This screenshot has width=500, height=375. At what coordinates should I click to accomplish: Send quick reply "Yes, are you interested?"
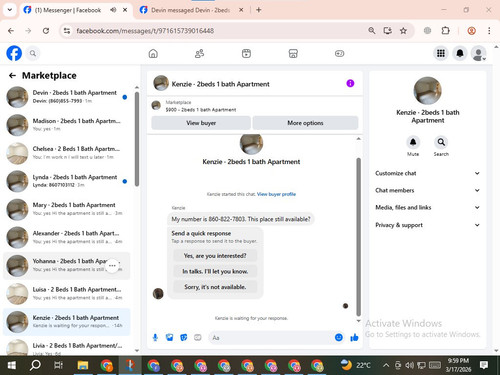point(215,256)
